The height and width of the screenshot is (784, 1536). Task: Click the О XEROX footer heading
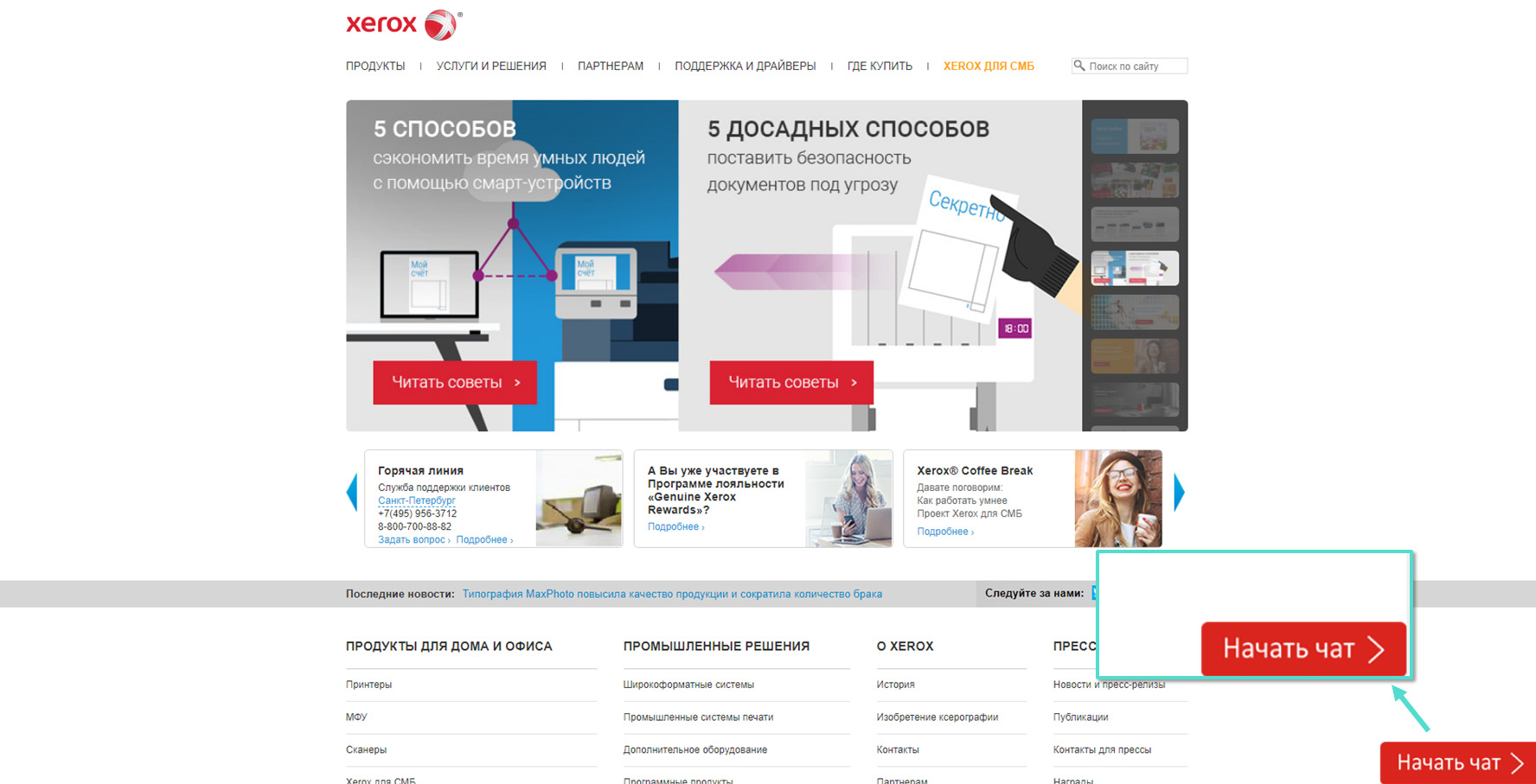point(905,647)
